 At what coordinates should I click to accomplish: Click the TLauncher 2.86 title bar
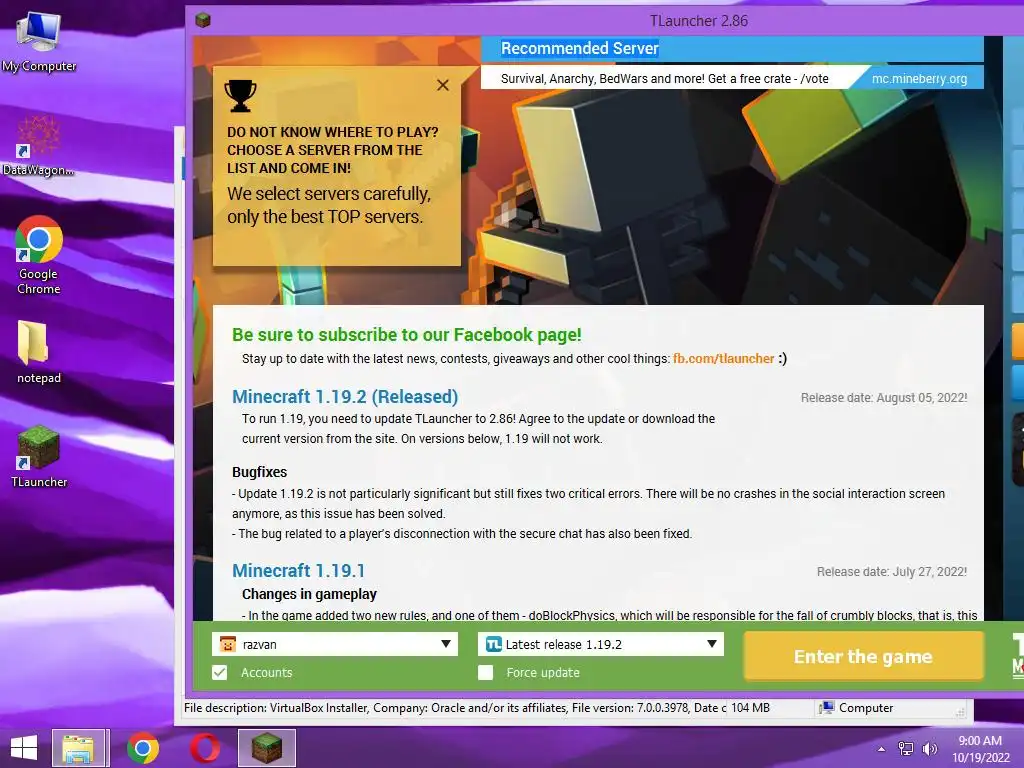[699, 20]
